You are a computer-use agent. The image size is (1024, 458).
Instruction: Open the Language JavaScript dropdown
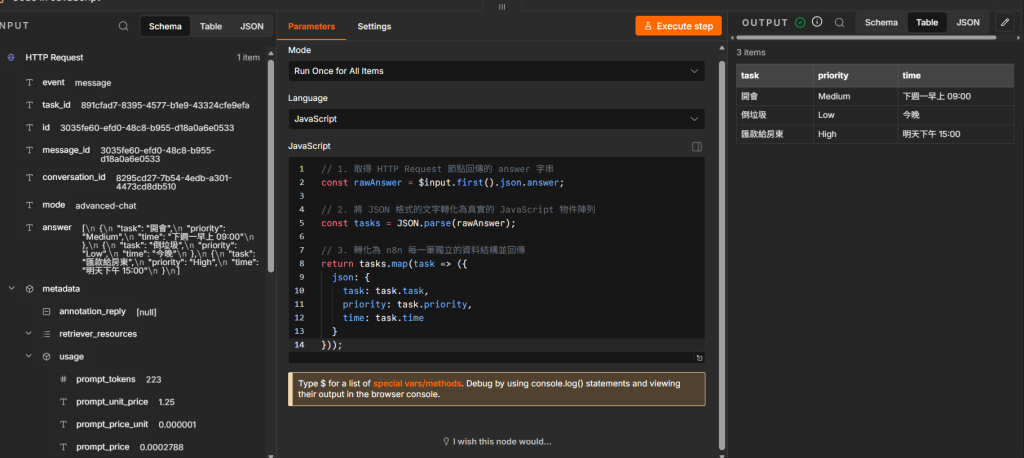click(x=496, y=119)
